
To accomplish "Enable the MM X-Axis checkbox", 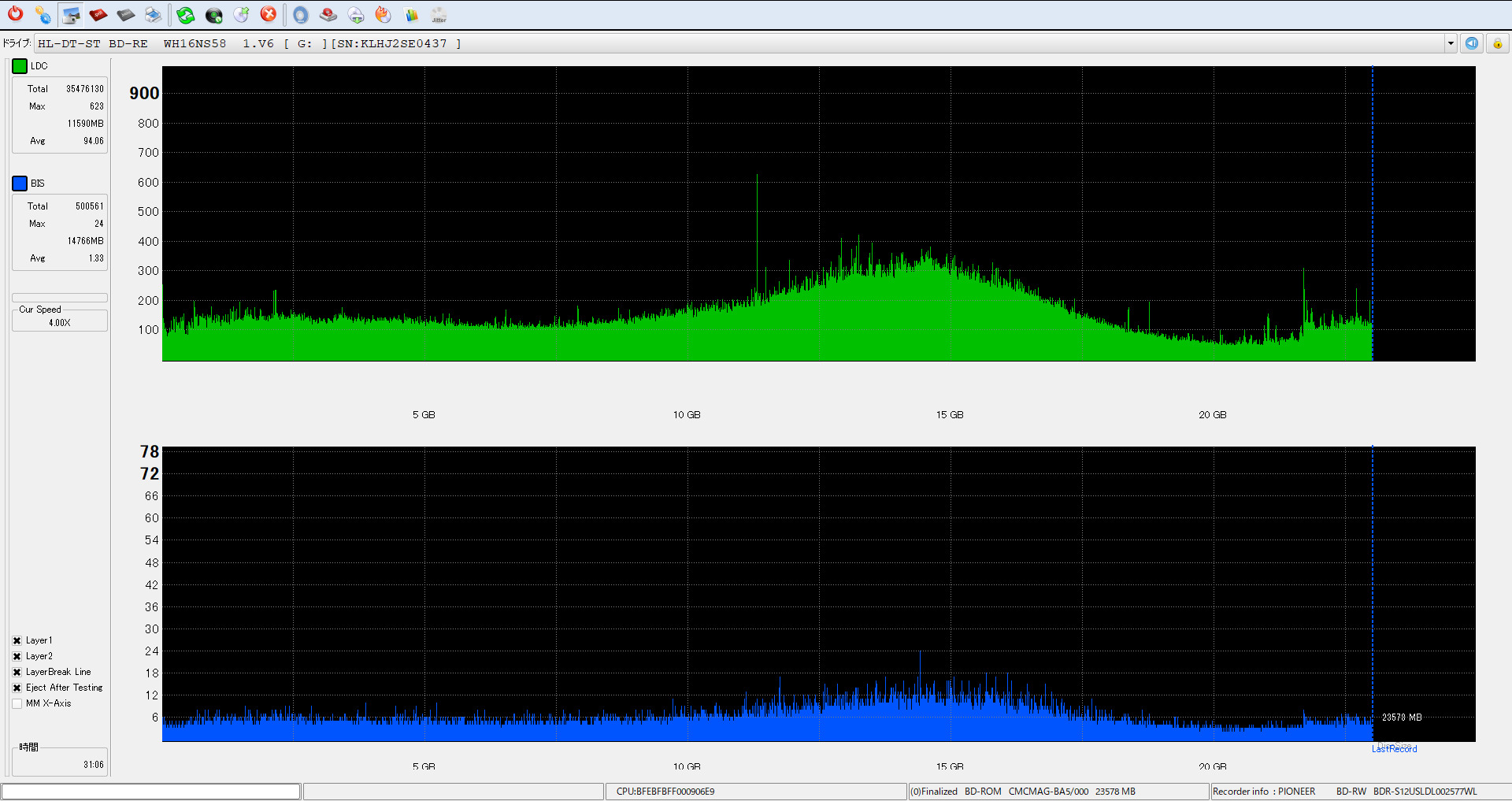I will [17, 704].
